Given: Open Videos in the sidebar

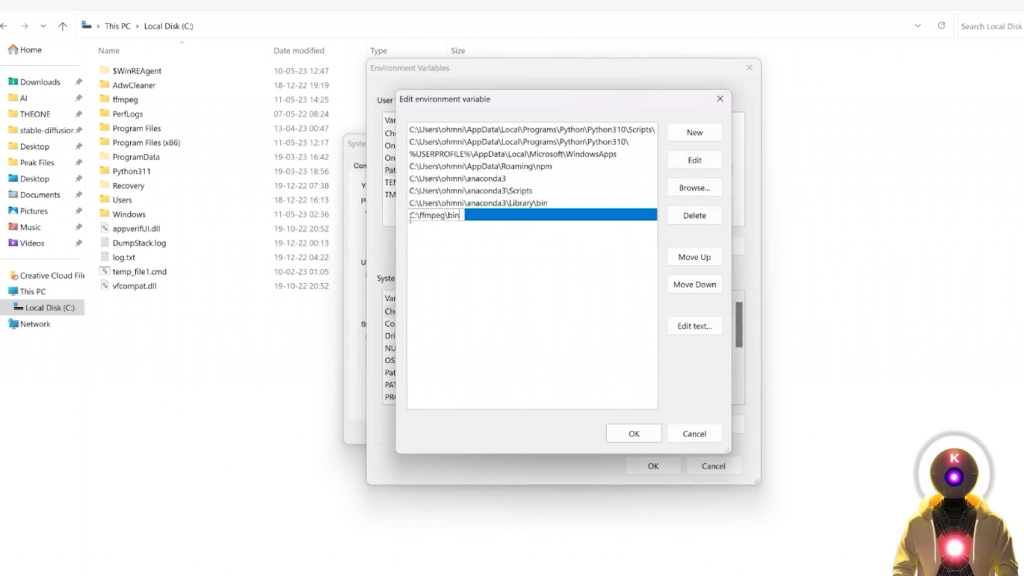Looking at the screenshot, I should click(x=32, y=243).
